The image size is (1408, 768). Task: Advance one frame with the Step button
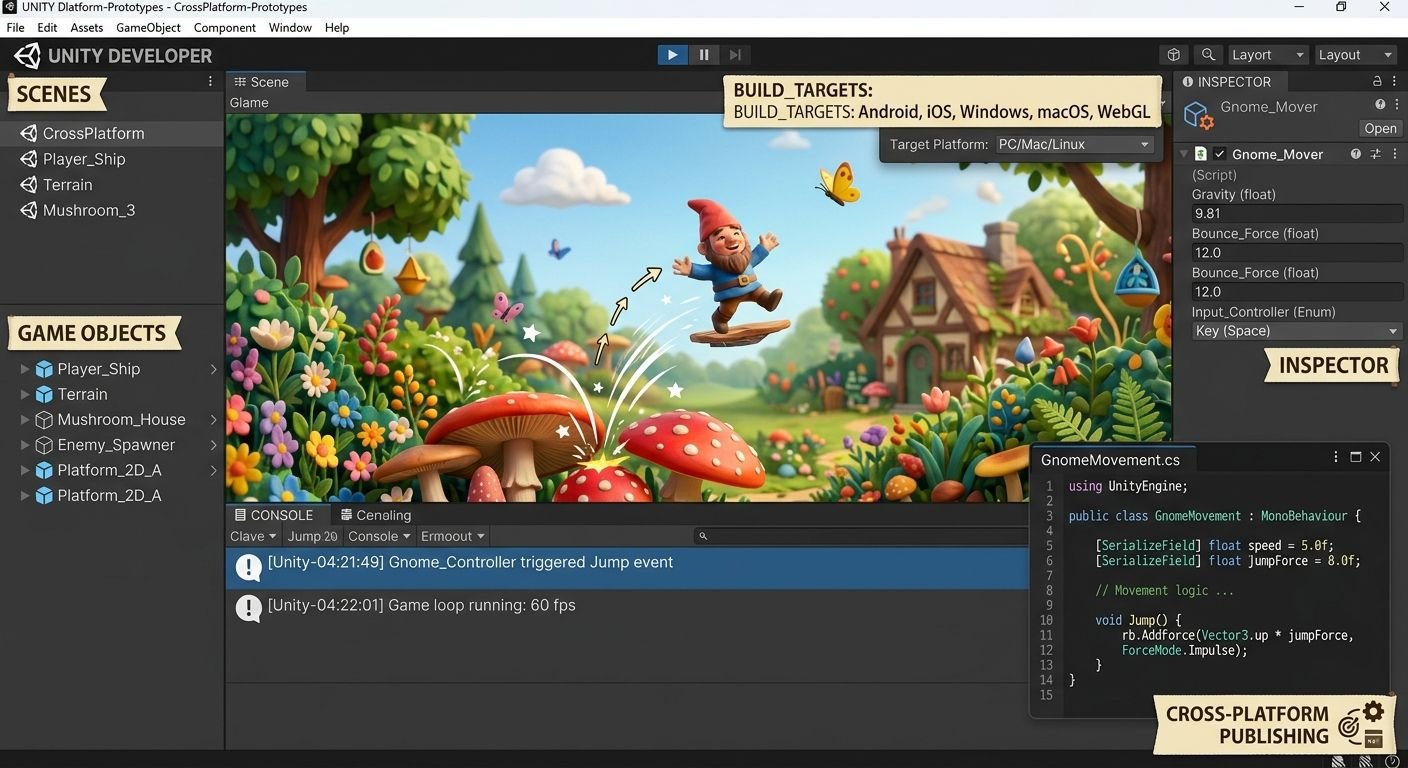click(735, 55)
